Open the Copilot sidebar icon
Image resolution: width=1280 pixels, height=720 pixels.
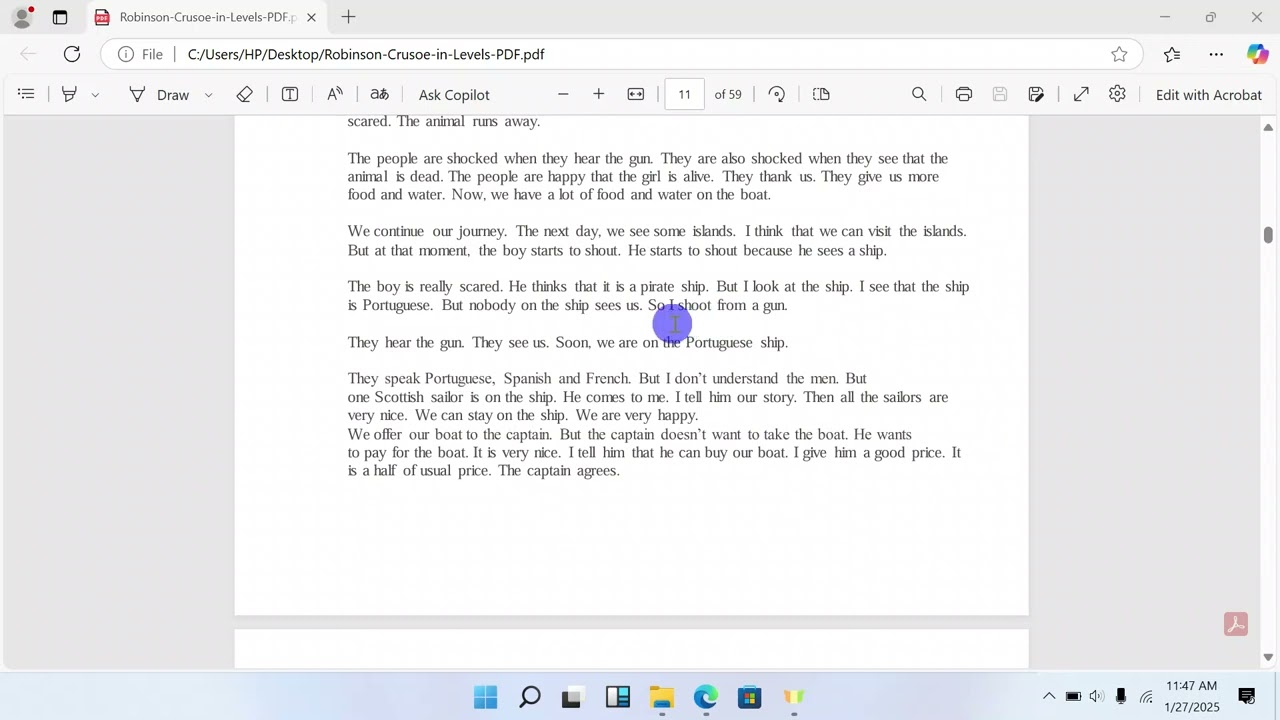[x=1257, y=54]
